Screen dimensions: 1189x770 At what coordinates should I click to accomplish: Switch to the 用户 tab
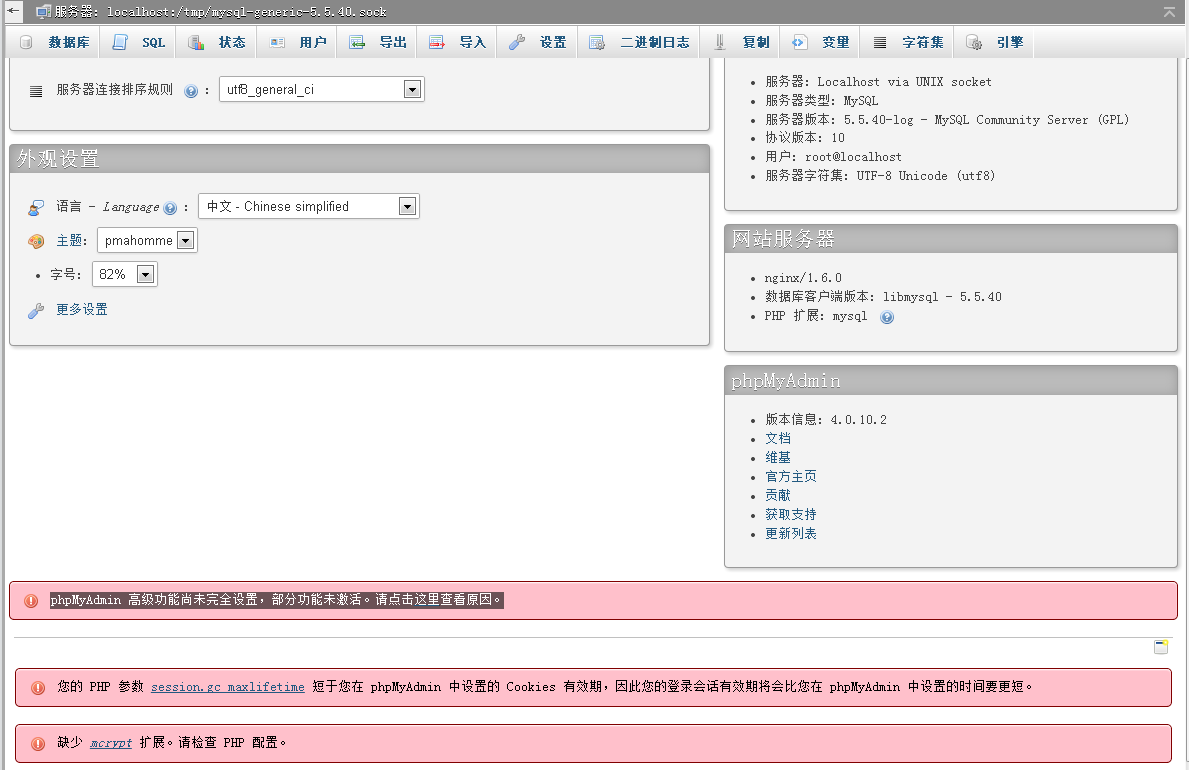click(x=298, y=42)
